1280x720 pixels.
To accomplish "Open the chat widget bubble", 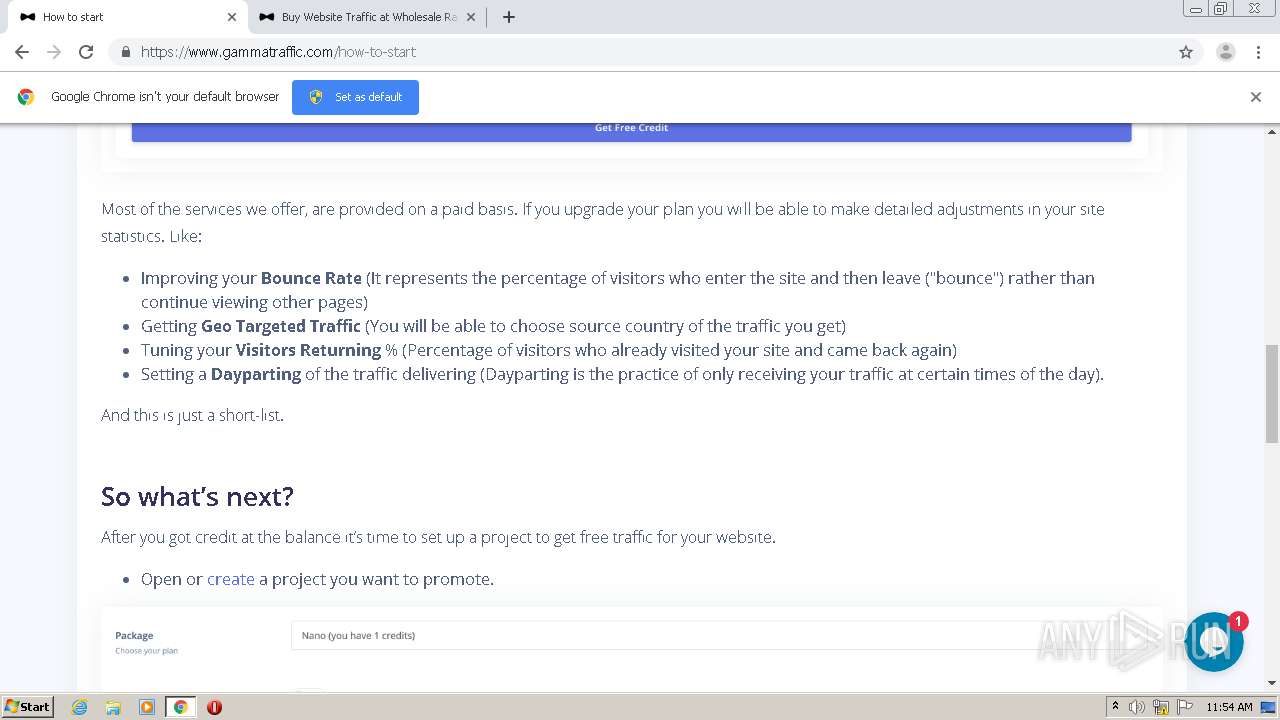I will 1214,642.
